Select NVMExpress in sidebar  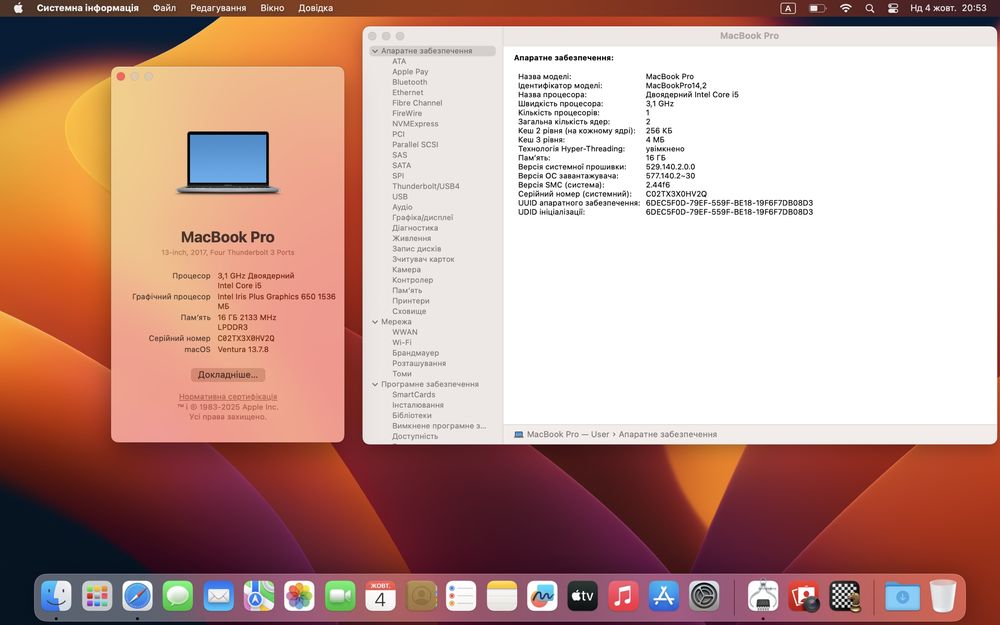[415, 124]
